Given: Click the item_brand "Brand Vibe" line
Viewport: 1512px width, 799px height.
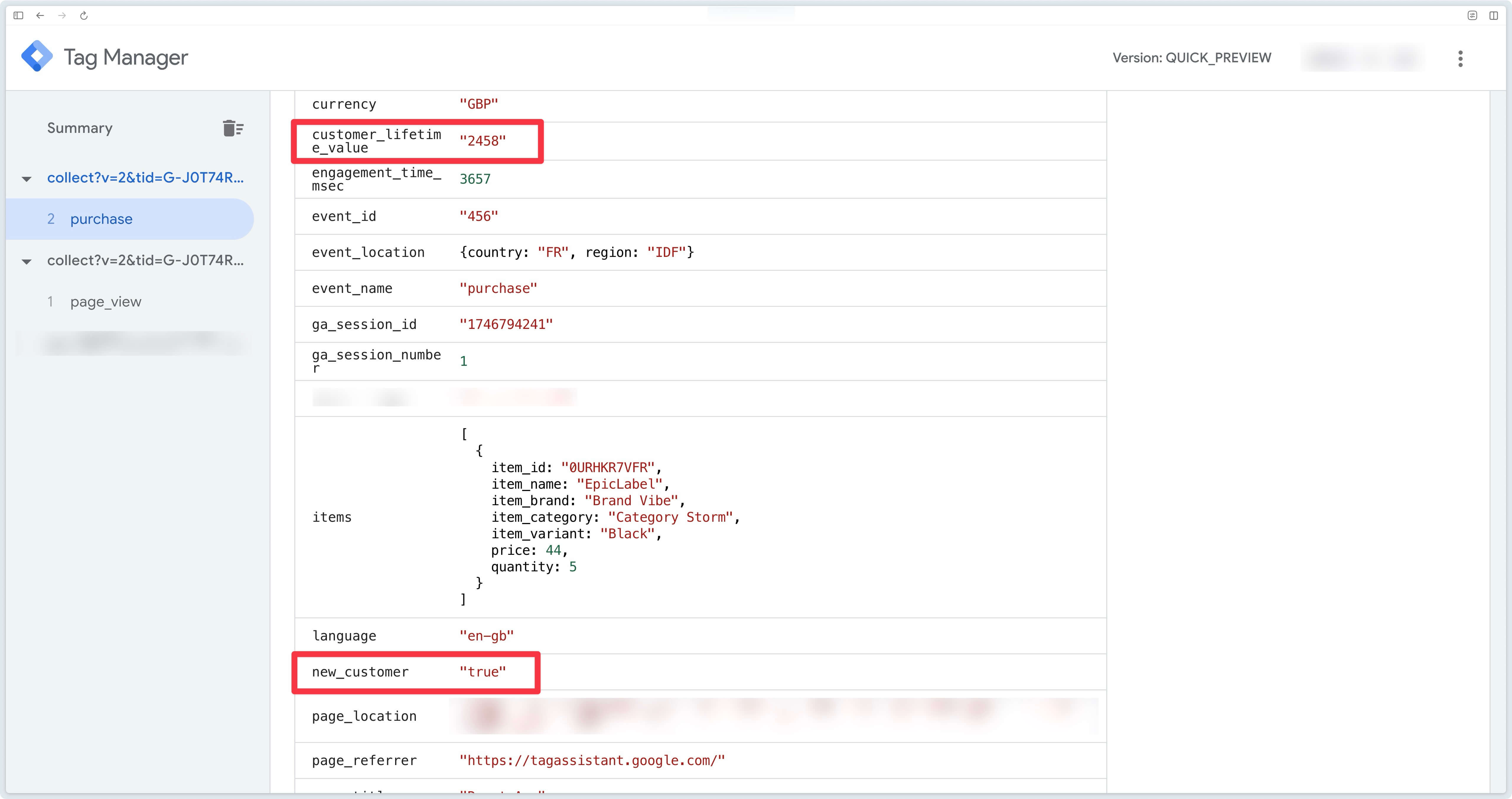Looking at the screenshot, I should point(588,500).
